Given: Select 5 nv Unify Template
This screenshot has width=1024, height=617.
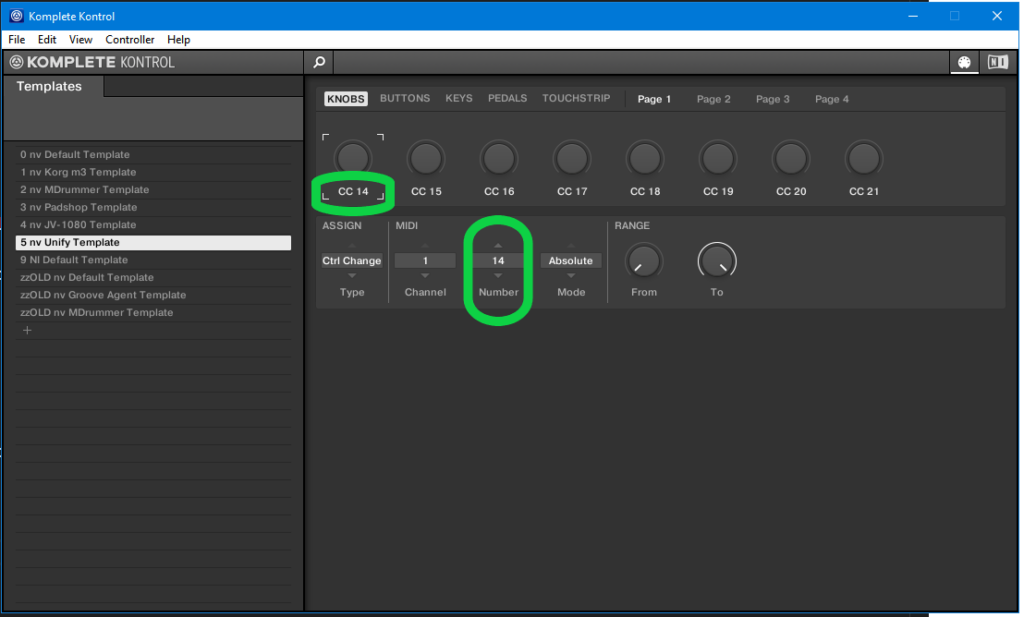Looking at the screenshot, I should (x=153, y=242).
